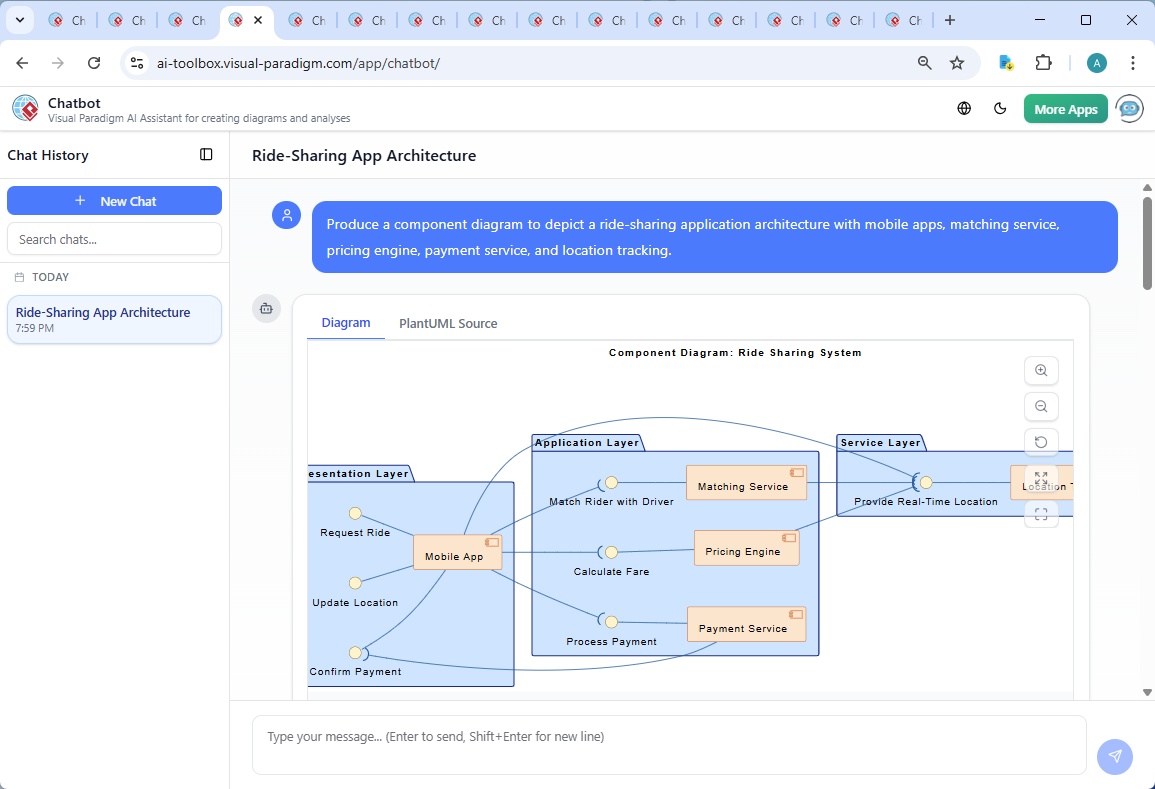Start a New Chat

click(114, 201)
